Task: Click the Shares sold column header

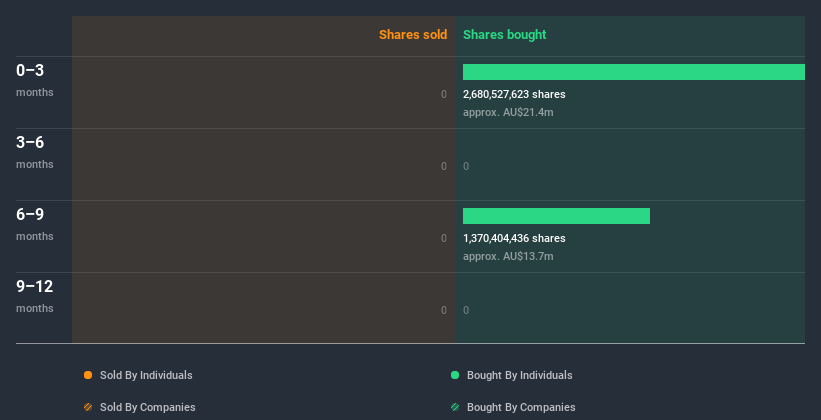Action: pos(413,35)
